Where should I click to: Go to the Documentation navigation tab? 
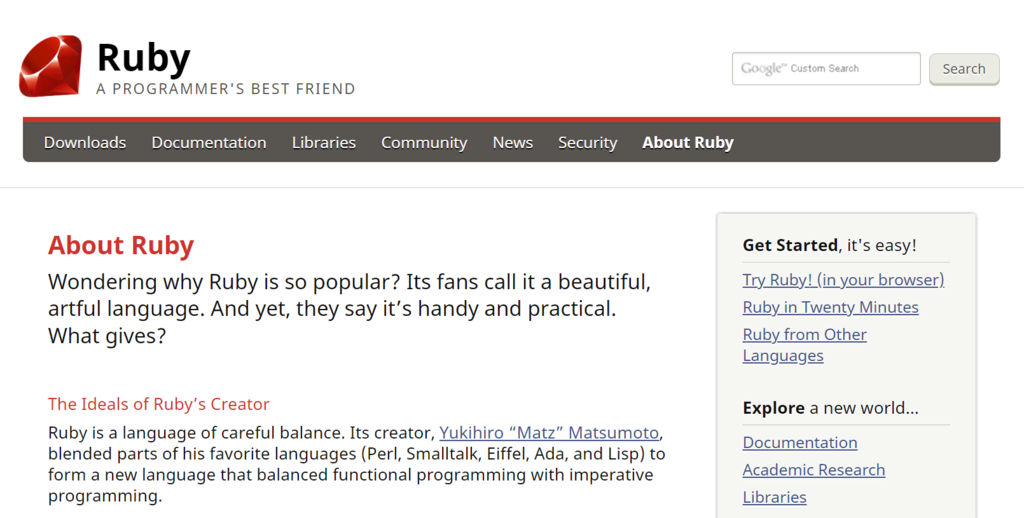click(209, 142)
